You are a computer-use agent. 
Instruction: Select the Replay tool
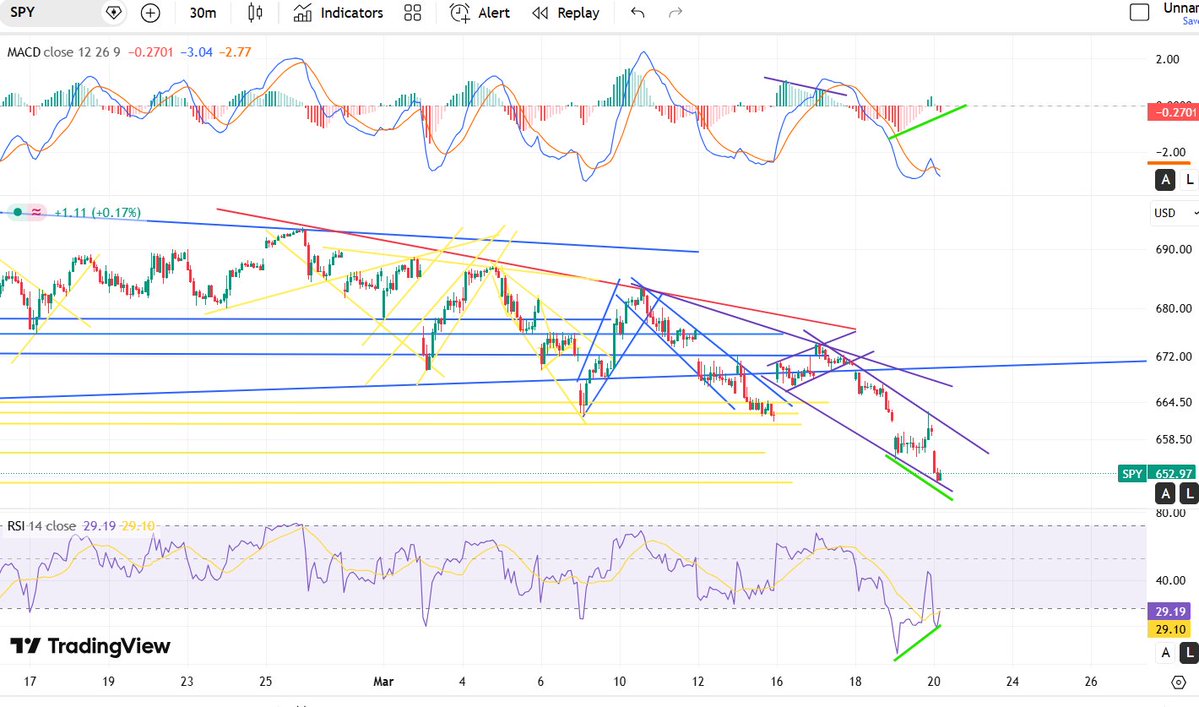pyautogui.click(x=566, y=13)
